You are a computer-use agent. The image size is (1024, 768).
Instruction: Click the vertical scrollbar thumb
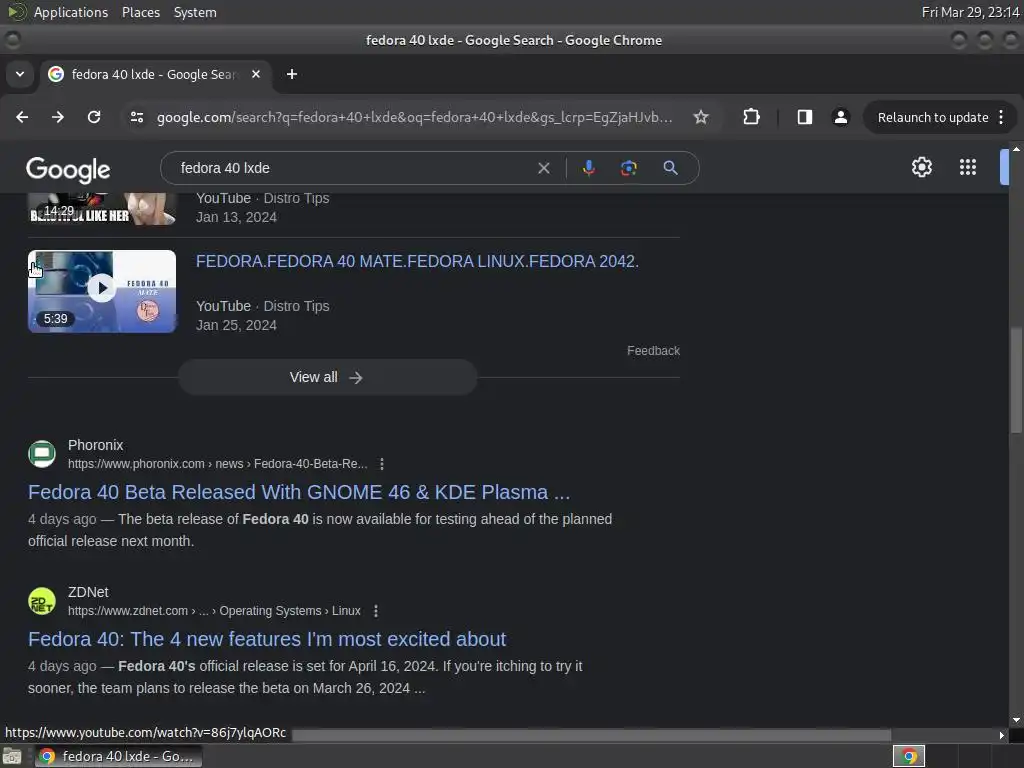(1016, 380)
